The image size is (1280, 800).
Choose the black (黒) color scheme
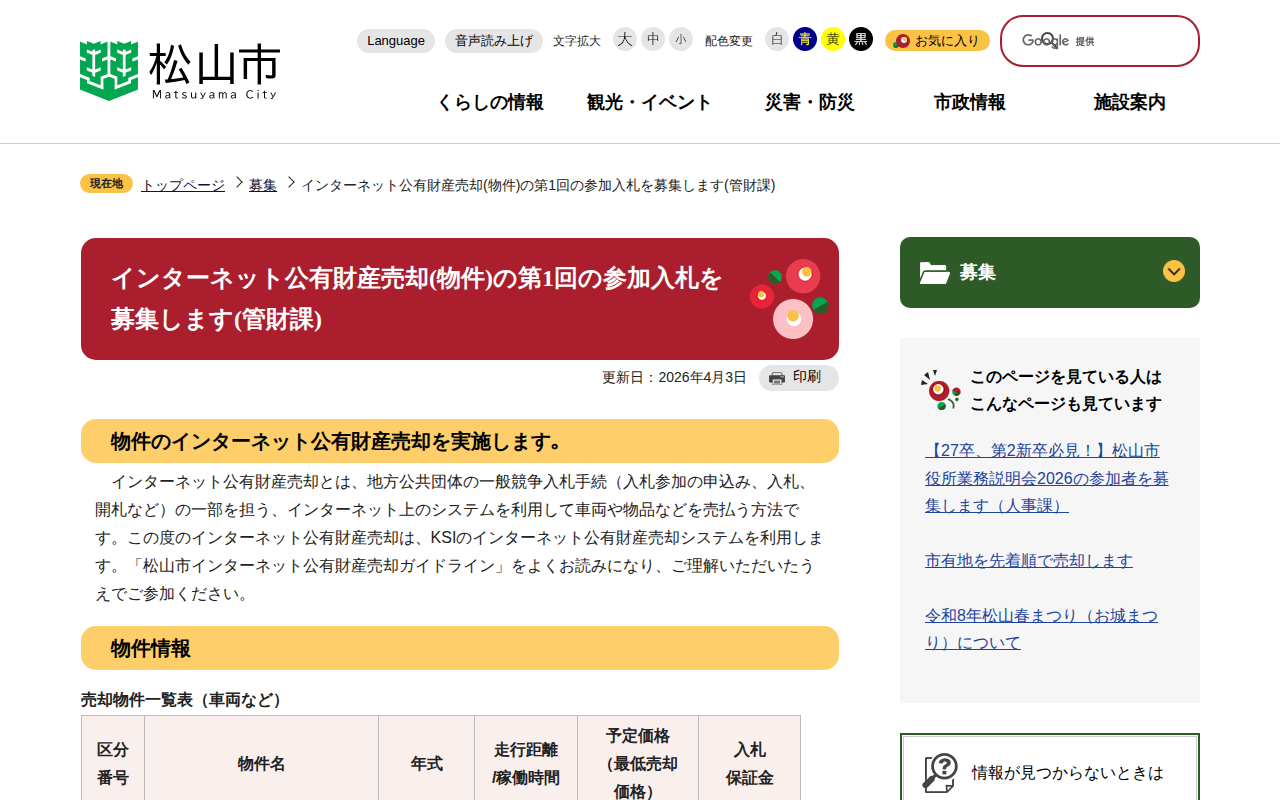(x=861, y=39)
